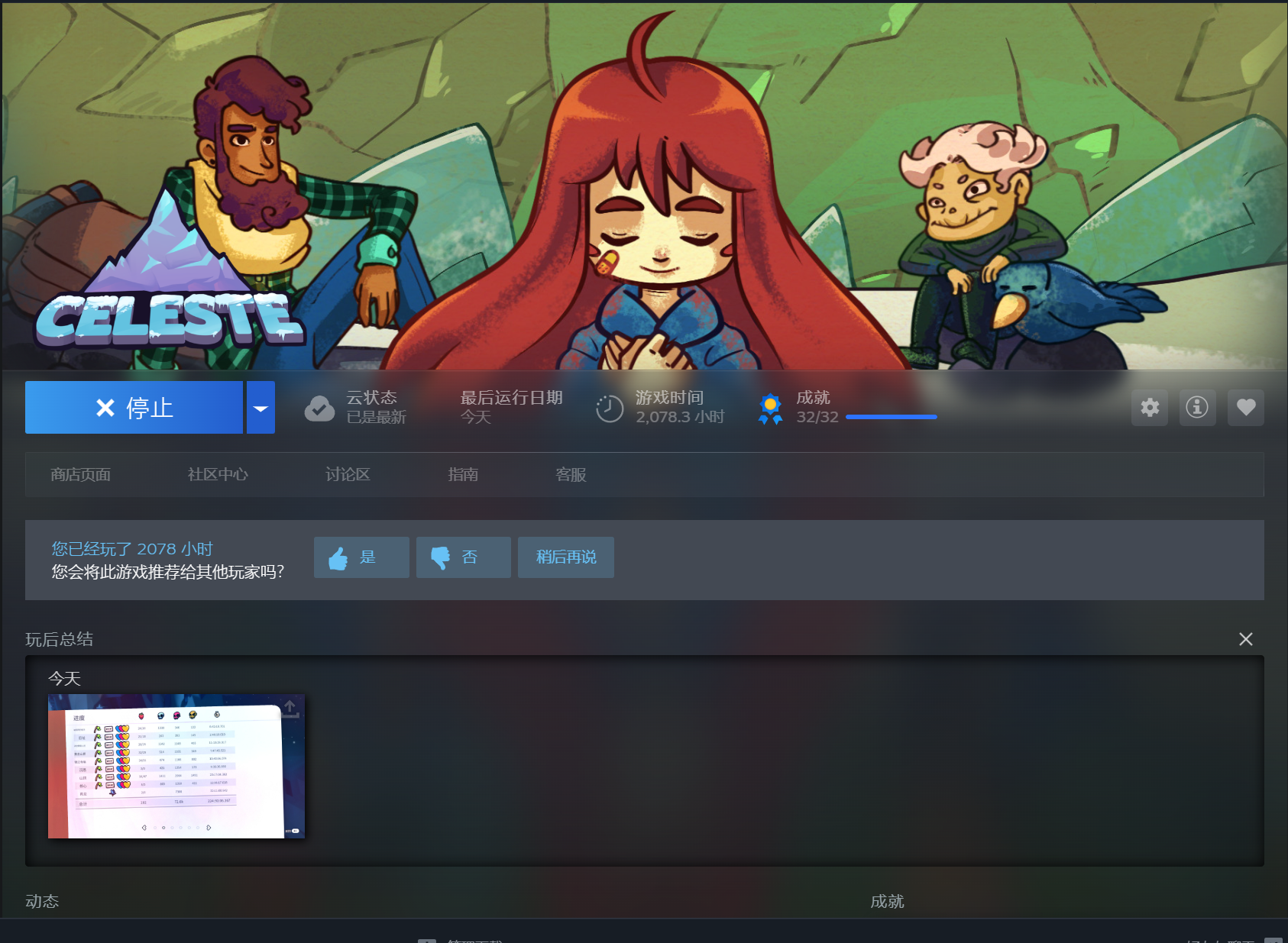Viewport: 1288px width, 943px height.
Task: Click the 32/32 achievements progress bar
Action: (x=891, y=417)
